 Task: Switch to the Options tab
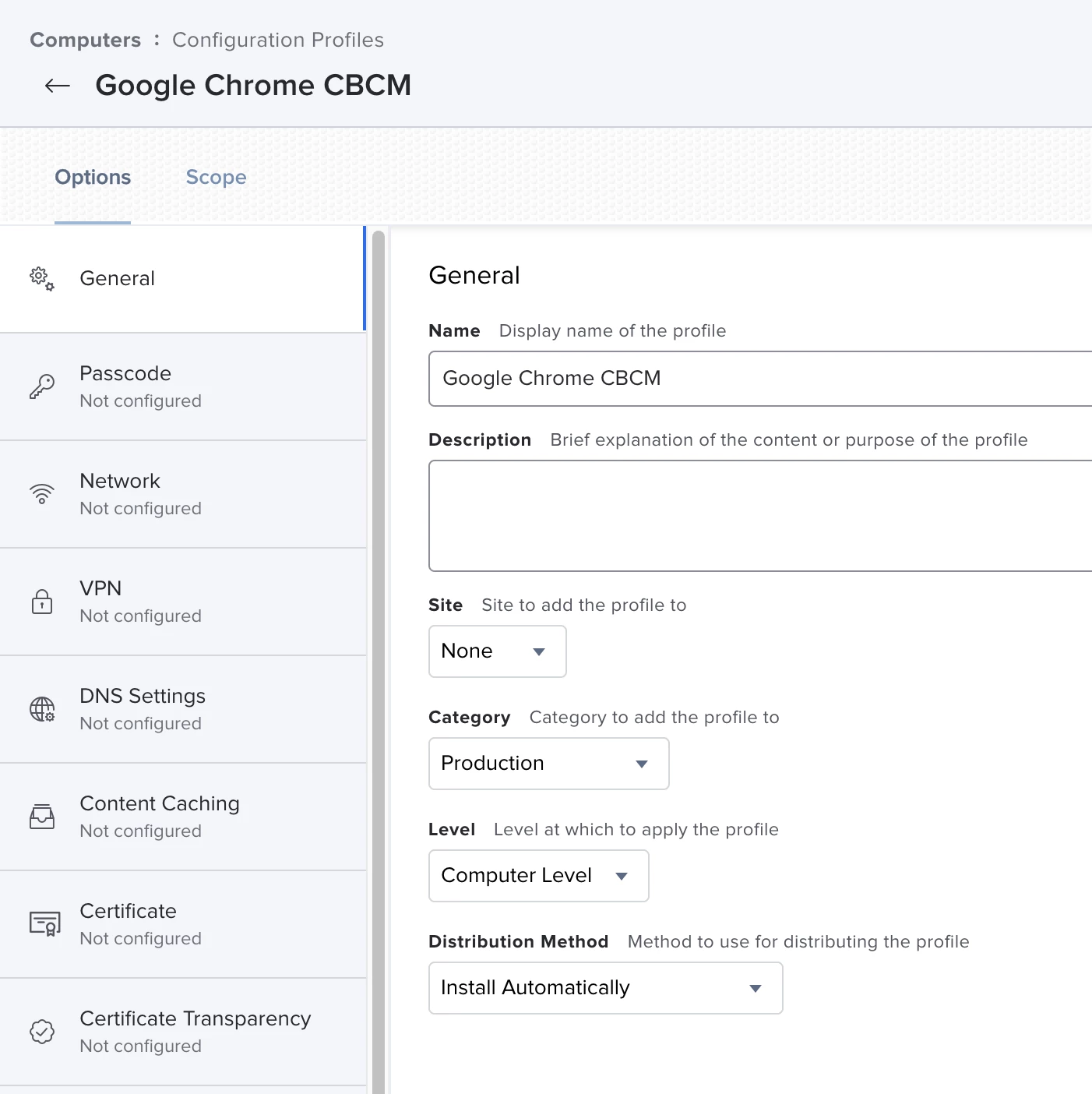click(93, 178)
